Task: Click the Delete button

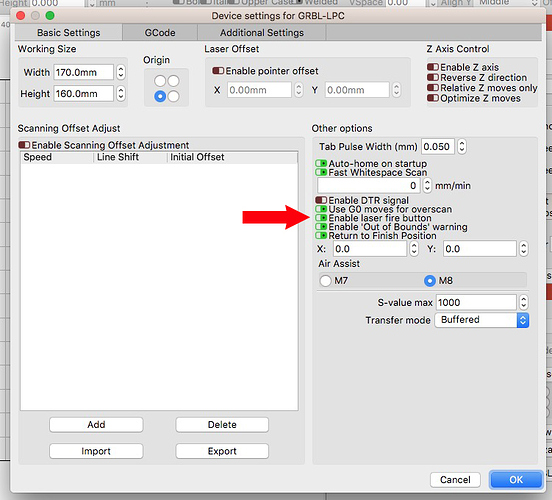Action: coord(222,425)
